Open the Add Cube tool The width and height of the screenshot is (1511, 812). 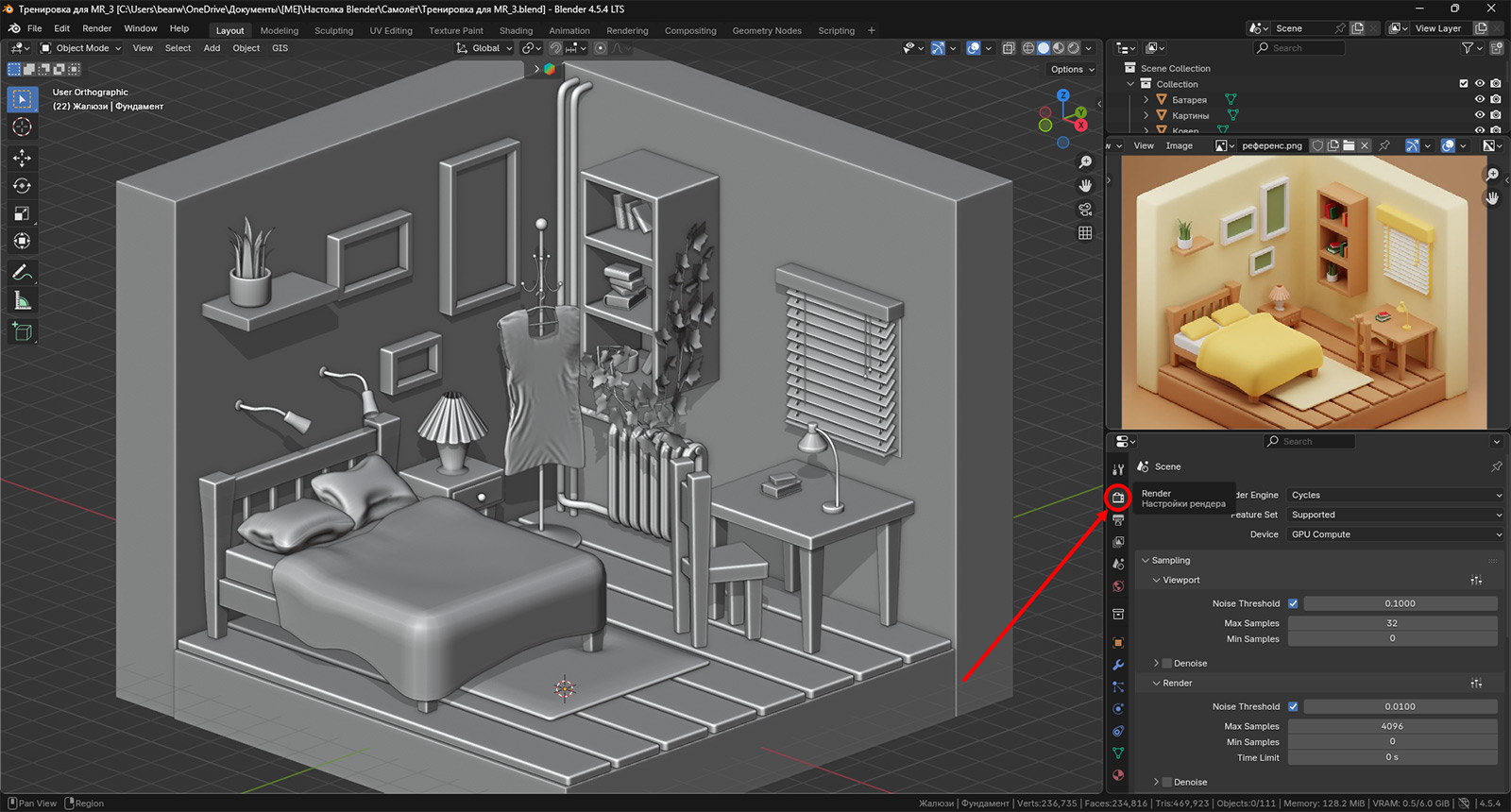tap(22, 331)
